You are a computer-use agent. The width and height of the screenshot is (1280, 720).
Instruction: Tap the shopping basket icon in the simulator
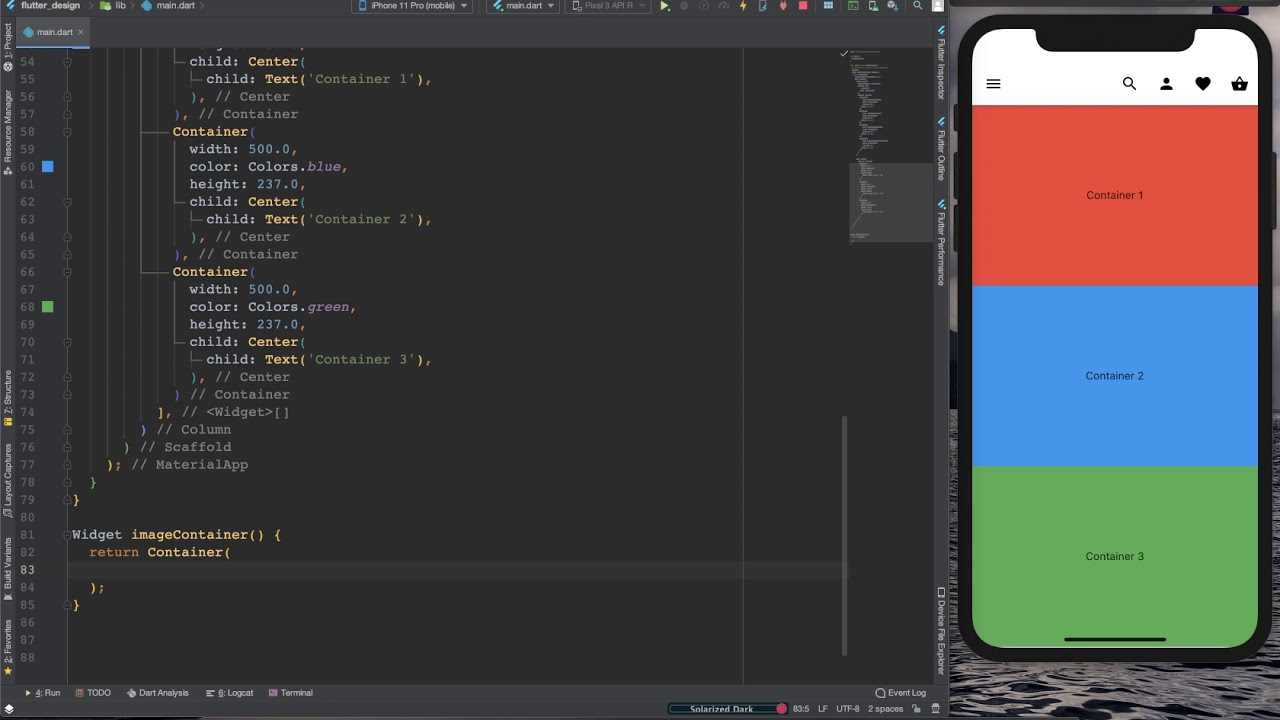(1240, 84)
